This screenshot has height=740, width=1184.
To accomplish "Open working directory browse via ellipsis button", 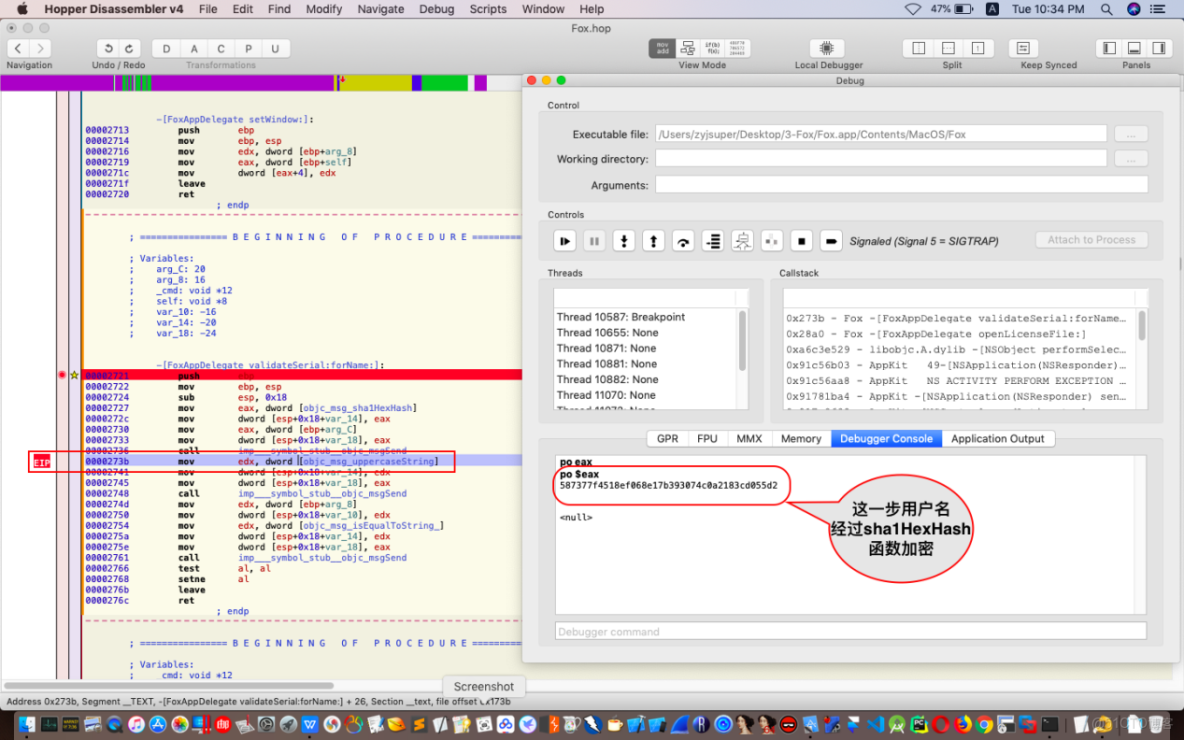I will click(x=1131, y=157).
